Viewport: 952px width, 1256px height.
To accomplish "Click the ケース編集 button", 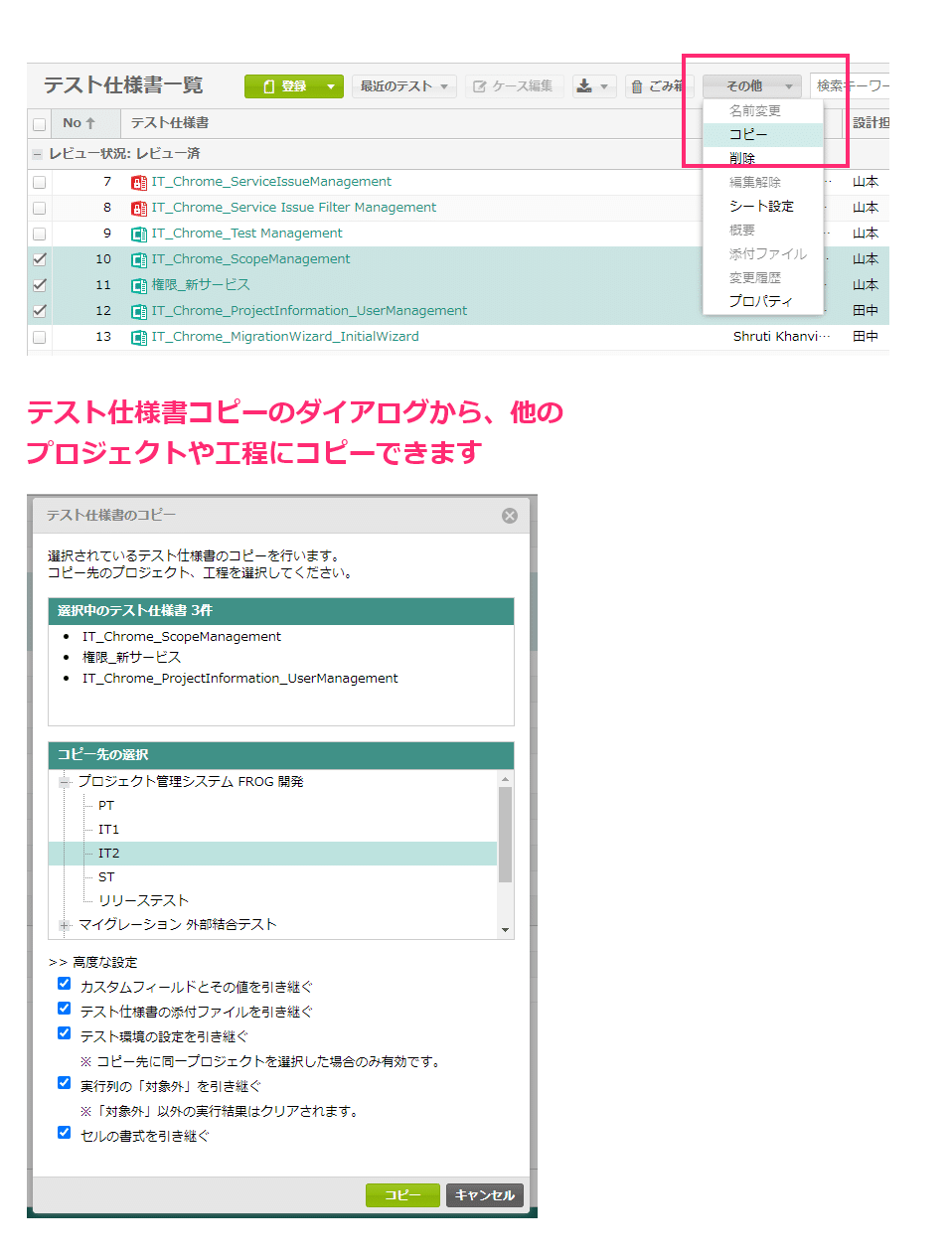I will pyautogui.click(x=513, y=86).
